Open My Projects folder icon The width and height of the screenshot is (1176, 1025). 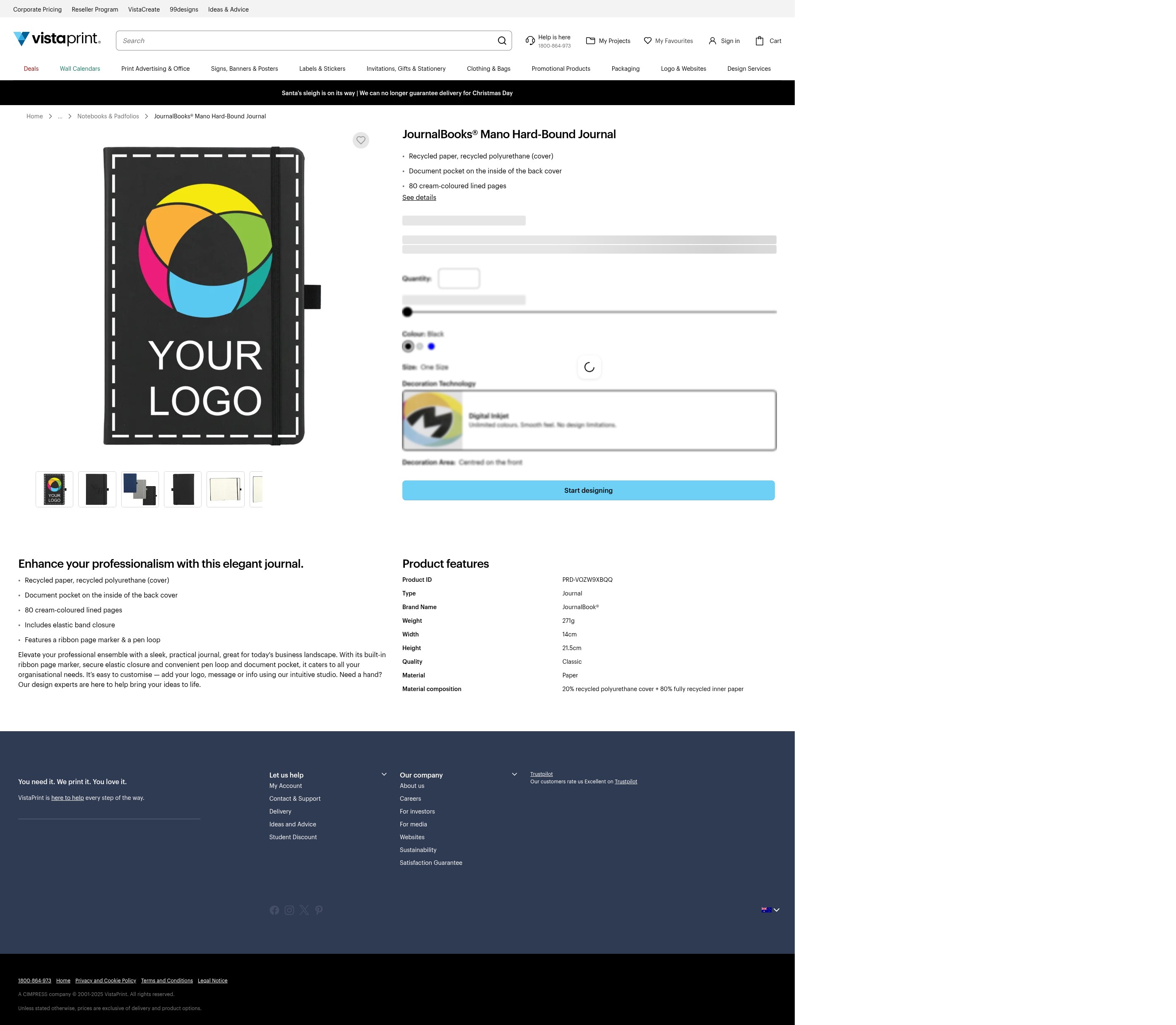591,41
